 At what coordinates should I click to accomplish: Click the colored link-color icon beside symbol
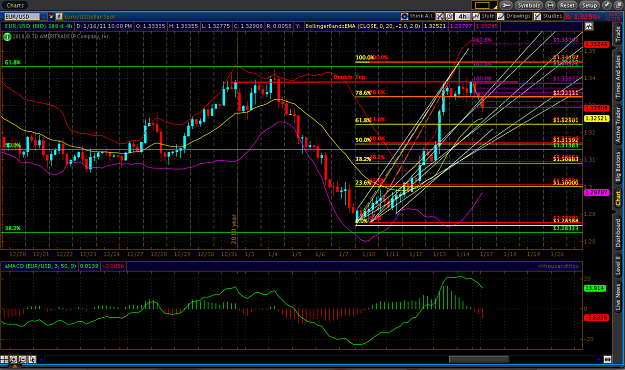(51, 16)
